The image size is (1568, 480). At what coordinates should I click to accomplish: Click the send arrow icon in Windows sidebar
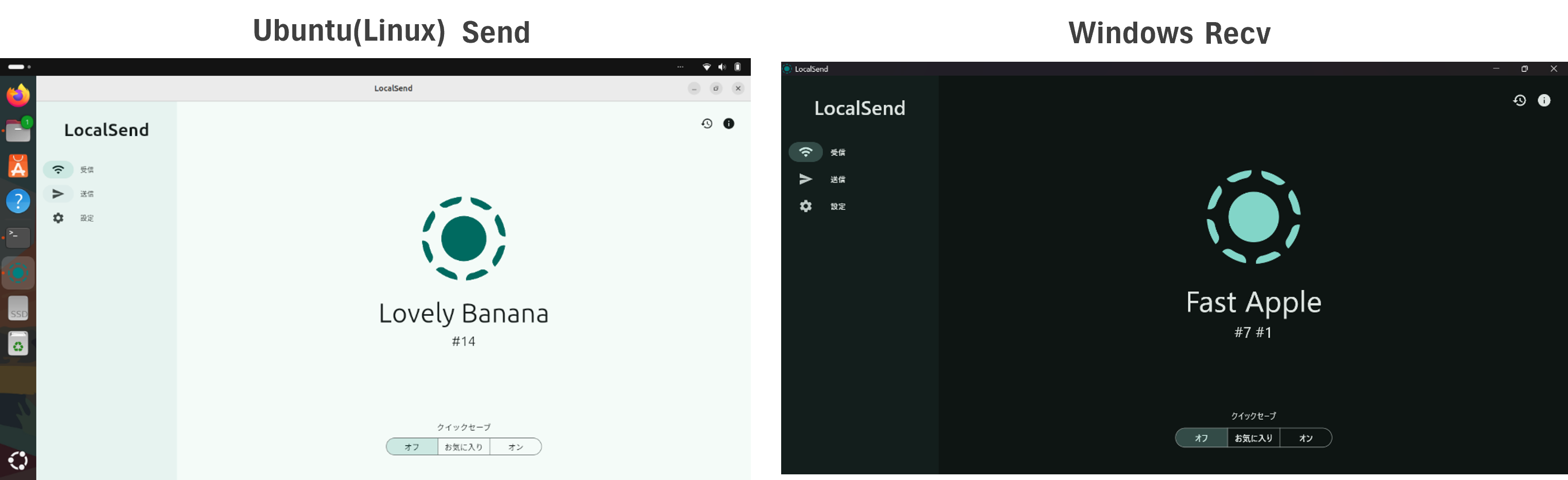[805, 179]
